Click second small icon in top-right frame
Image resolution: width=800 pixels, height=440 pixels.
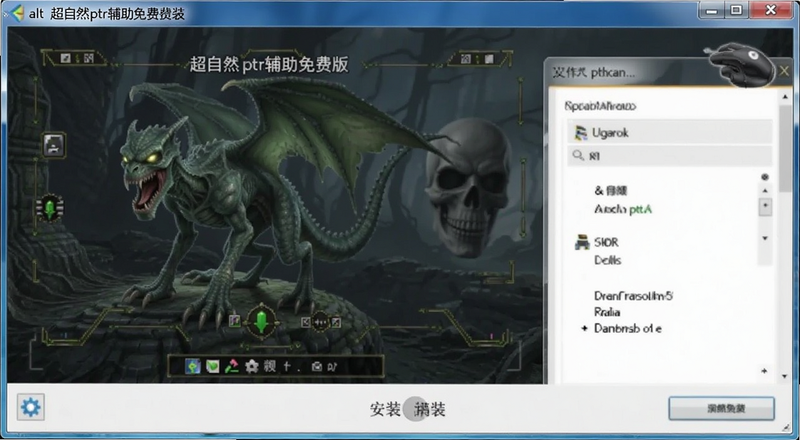pyautogui.click(x=489, y=59)
